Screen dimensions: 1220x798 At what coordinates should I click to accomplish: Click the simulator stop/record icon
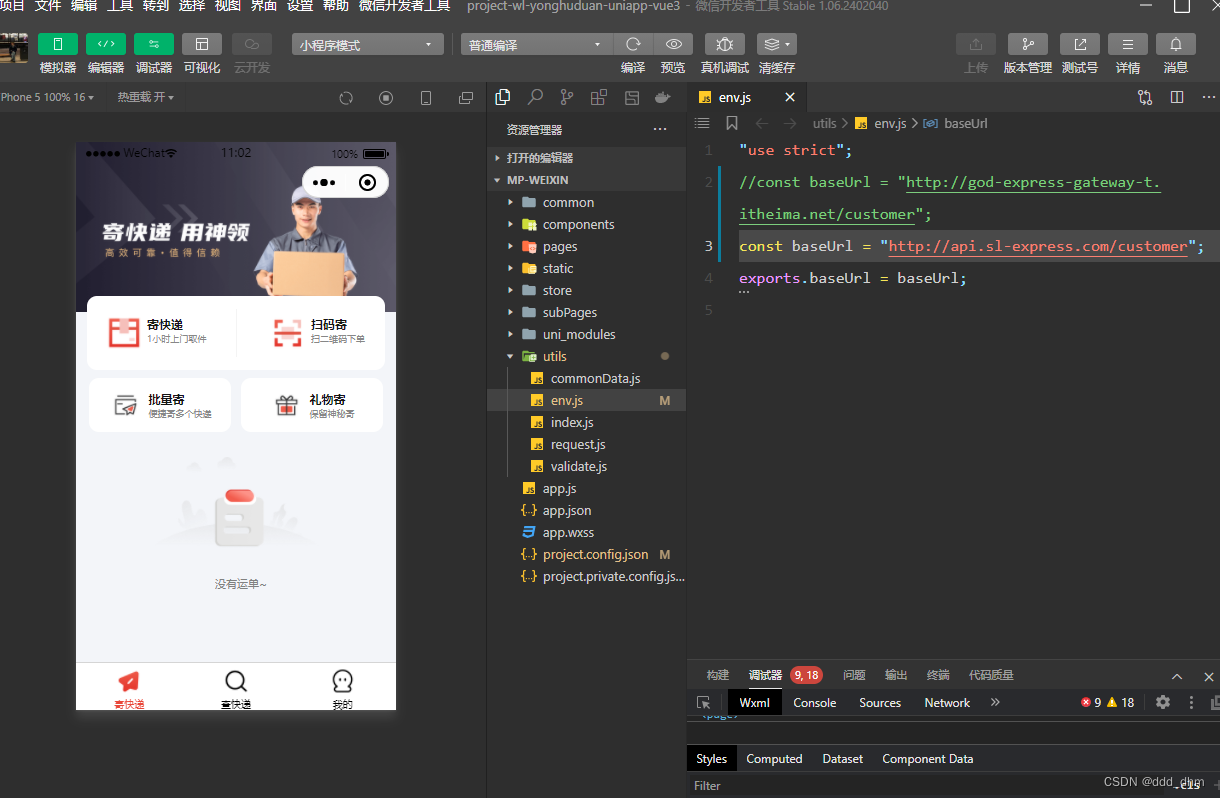click(386, 98)
